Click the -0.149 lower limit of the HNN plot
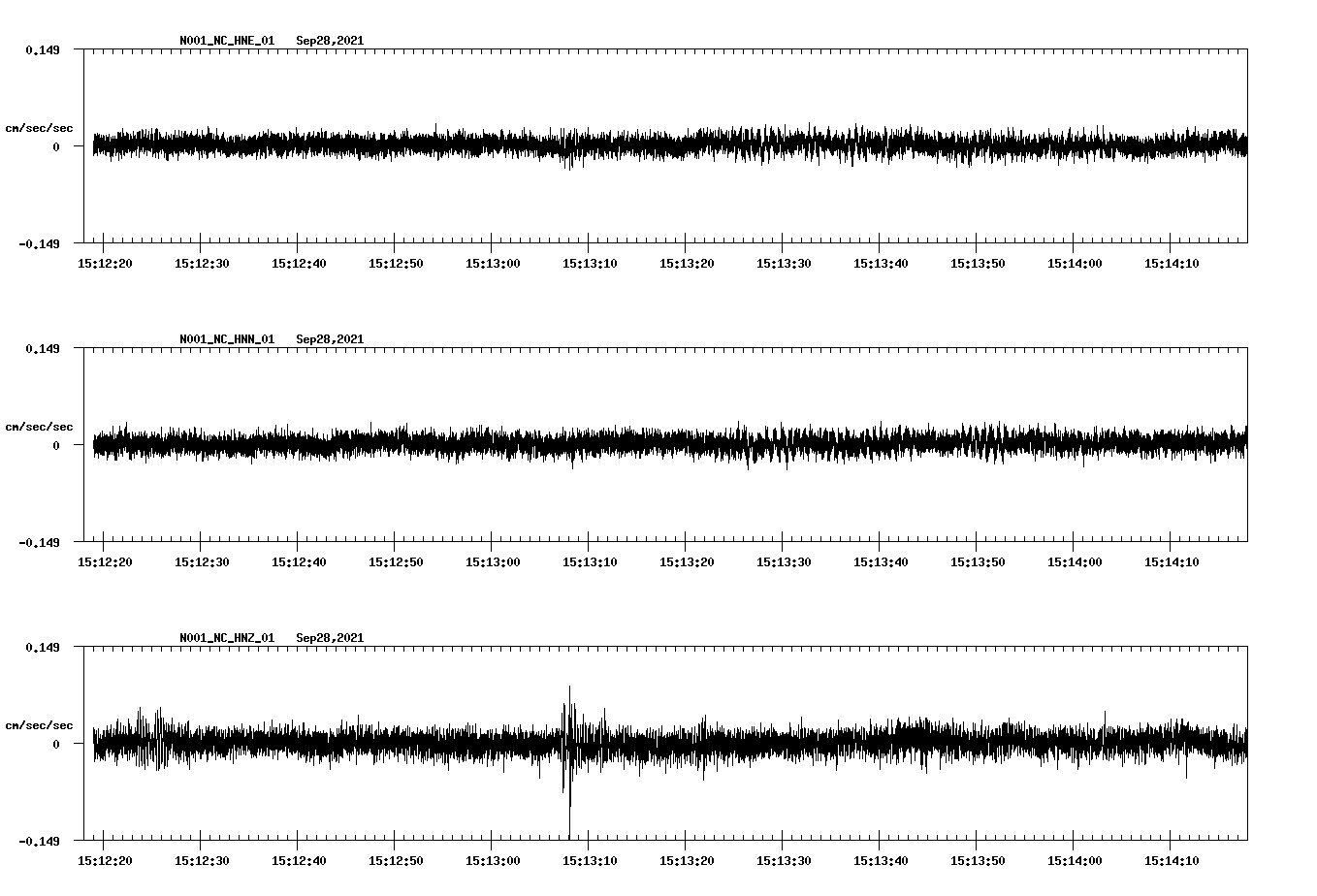The height and width of the screenshot is (896, 1317). coord(39,542)
